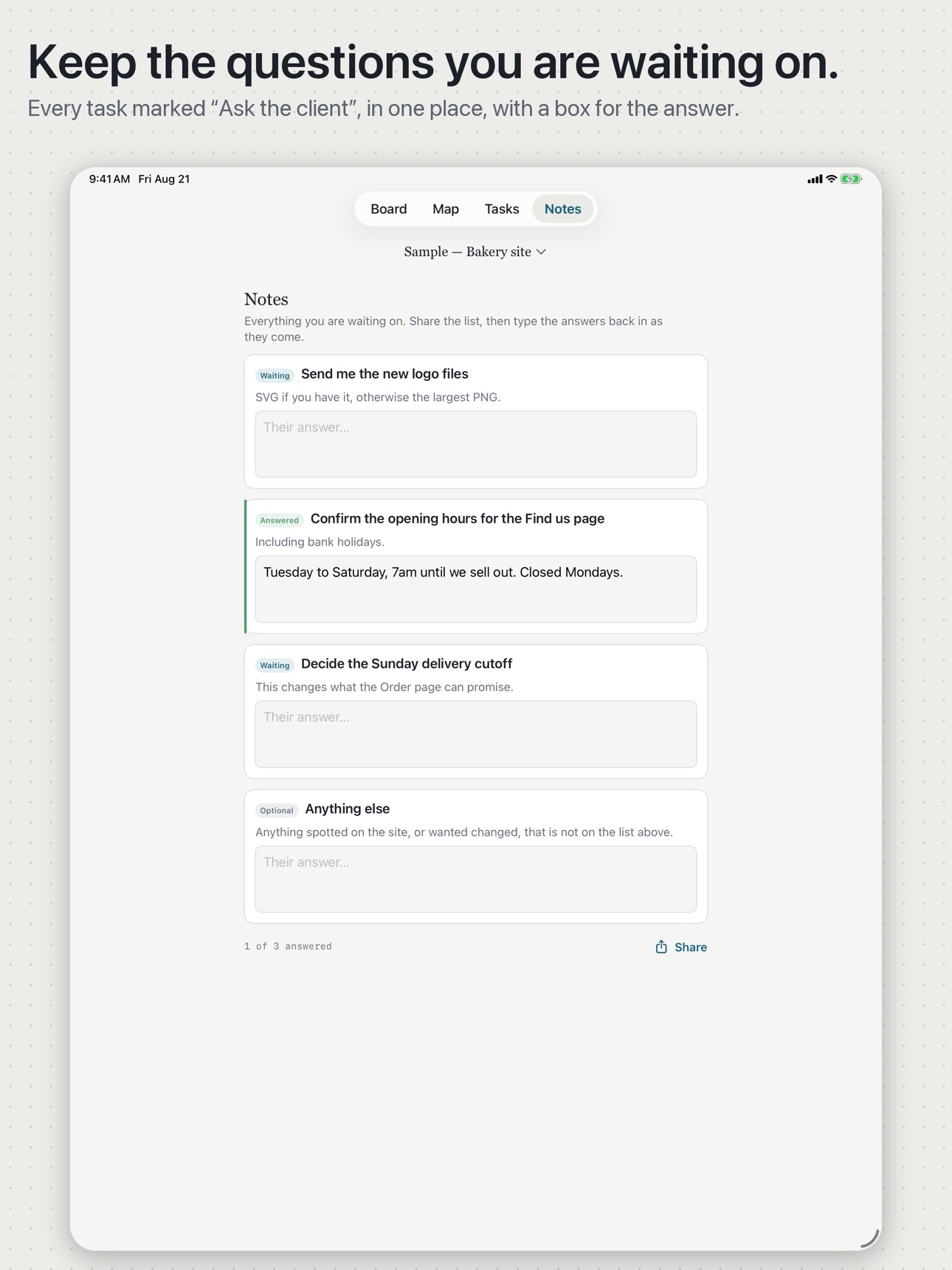Tap the Share button
Viewport: 952px width, 1270px height.
(680, 947)
